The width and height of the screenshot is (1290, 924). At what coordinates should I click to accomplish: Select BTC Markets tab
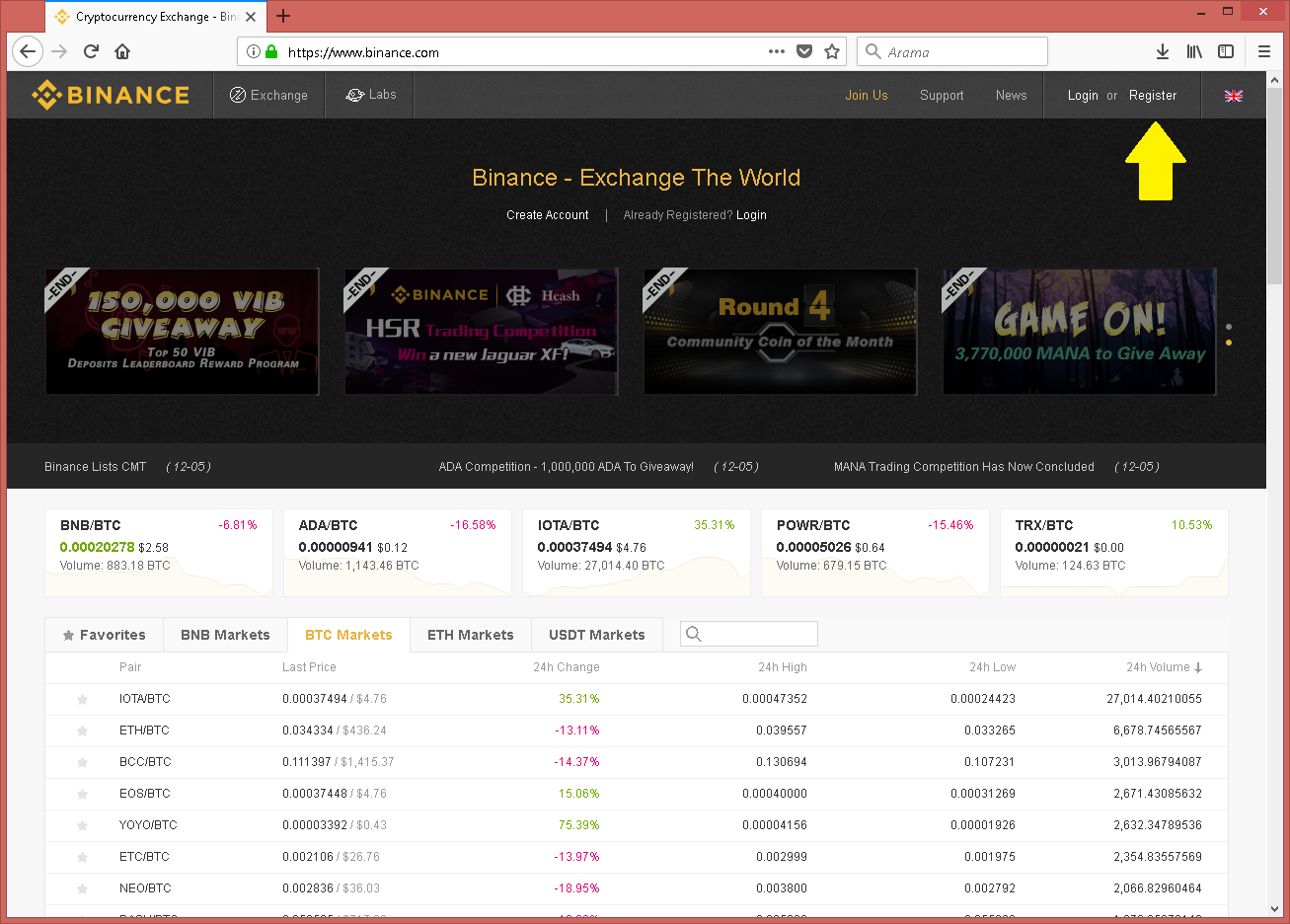click(x=348, y=635)
